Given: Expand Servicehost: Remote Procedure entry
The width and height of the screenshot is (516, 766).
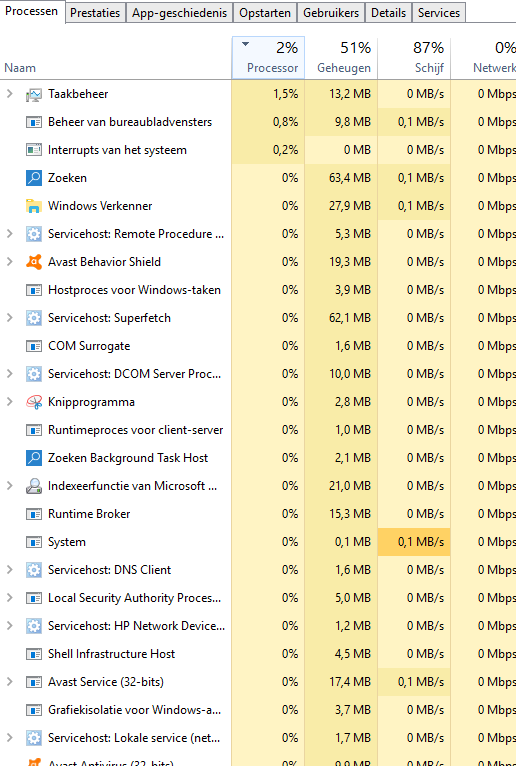Looking at the screenshot, I should click(9, 234).
